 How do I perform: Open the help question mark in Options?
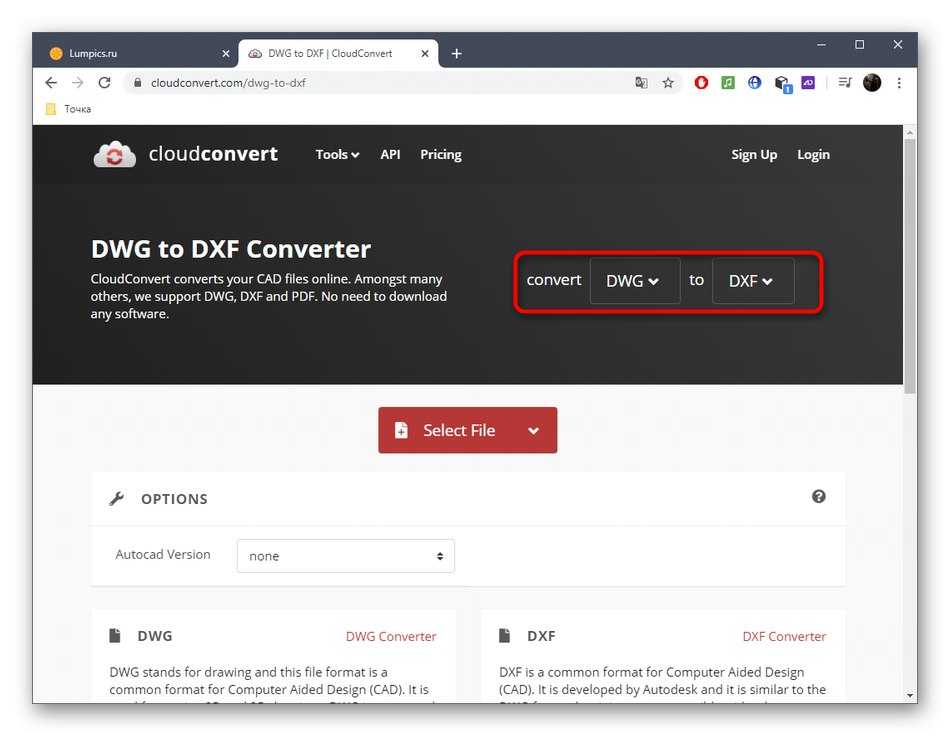click(x=818, y=497)
